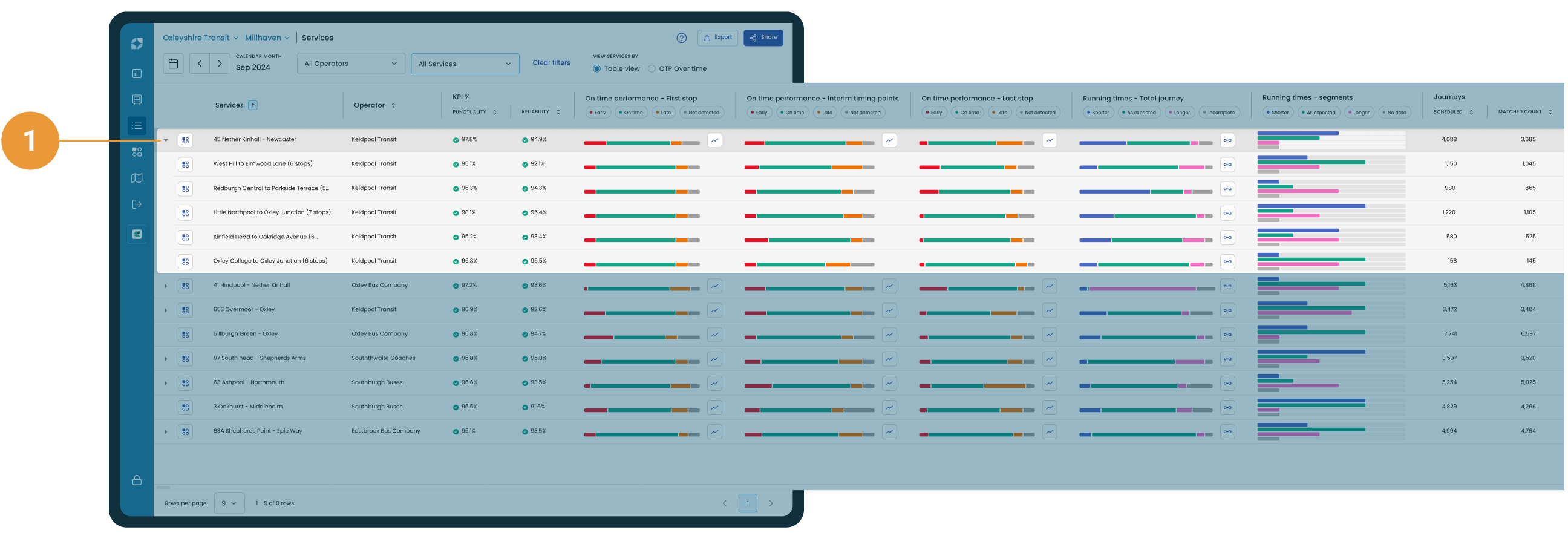Collapse the 45 Nether Kinhall - Newcaster row
This screenshot has width=1568, height=533.
point(166,140)
